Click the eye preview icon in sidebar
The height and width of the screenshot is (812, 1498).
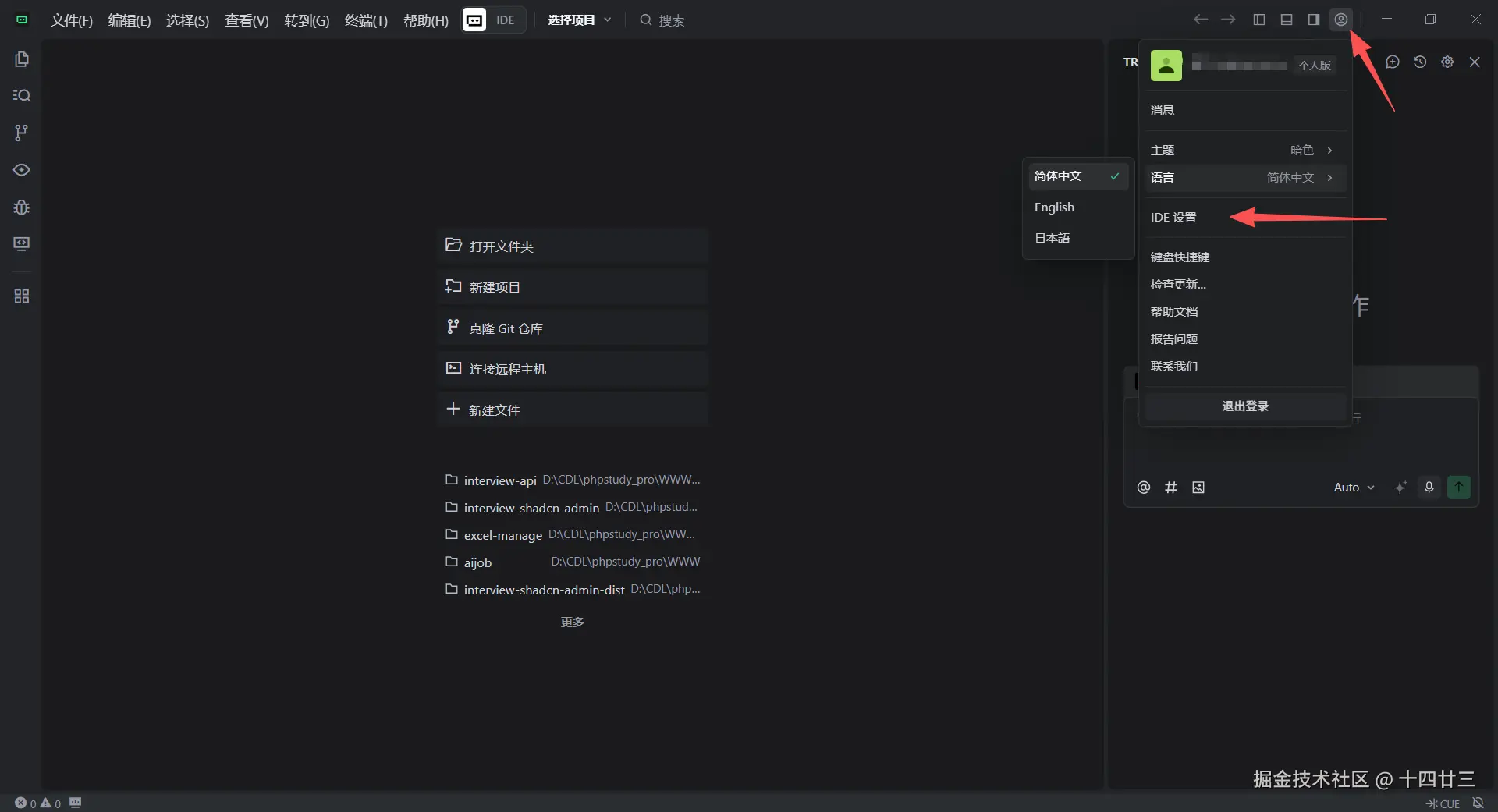[x=22, y=170]
